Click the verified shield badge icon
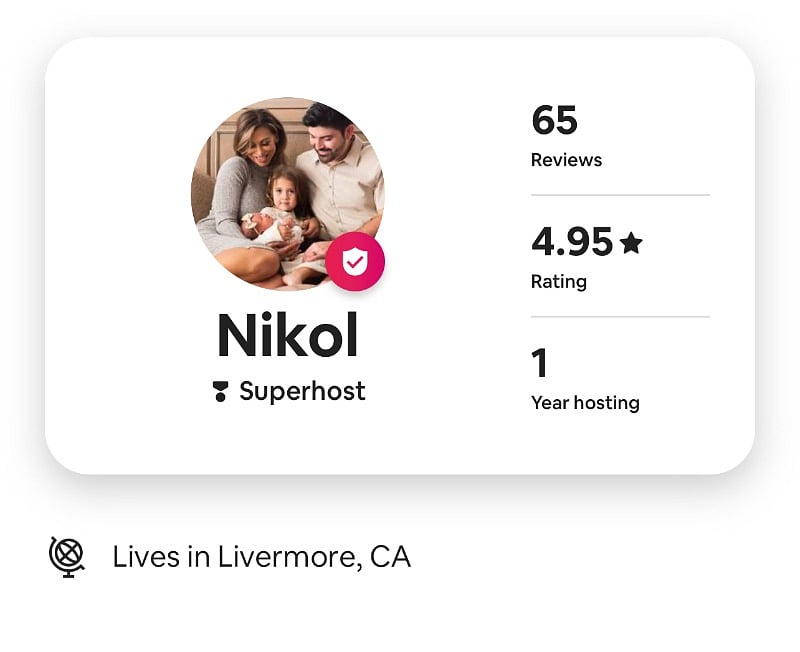The image size is (800, 652). 355,262
